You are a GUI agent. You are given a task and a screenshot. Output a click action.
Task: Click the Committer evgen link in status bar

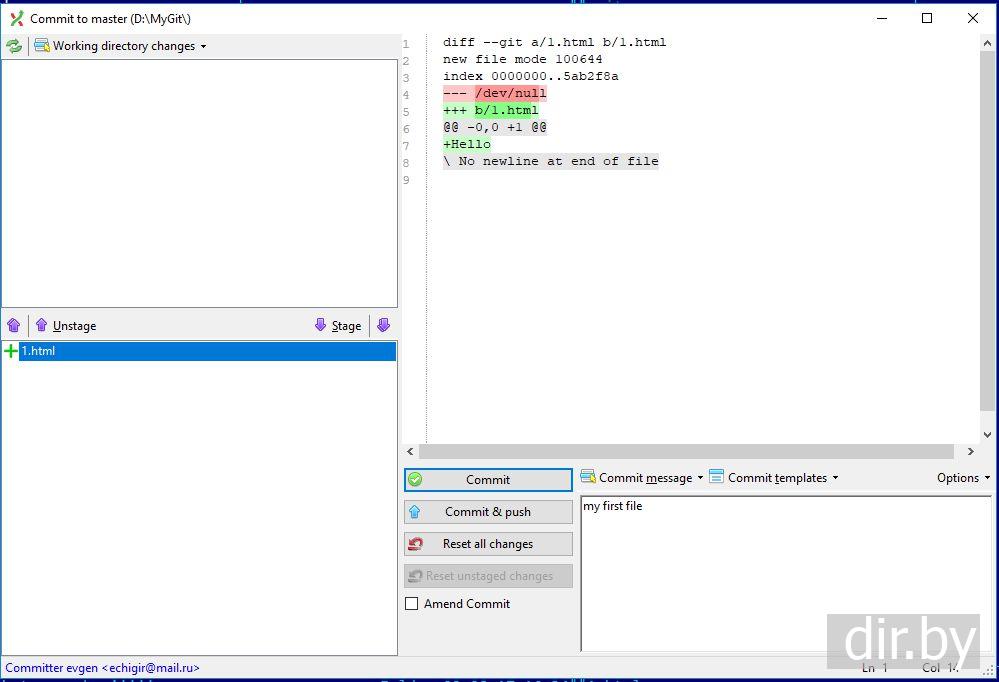pos(103,668)
